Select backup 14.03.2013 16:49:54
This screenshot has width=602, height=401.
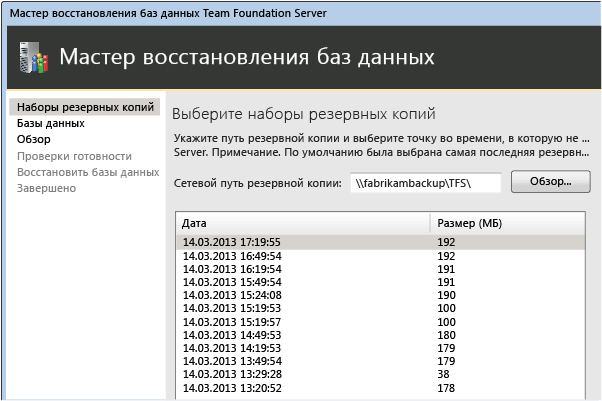tap(380, 256)
